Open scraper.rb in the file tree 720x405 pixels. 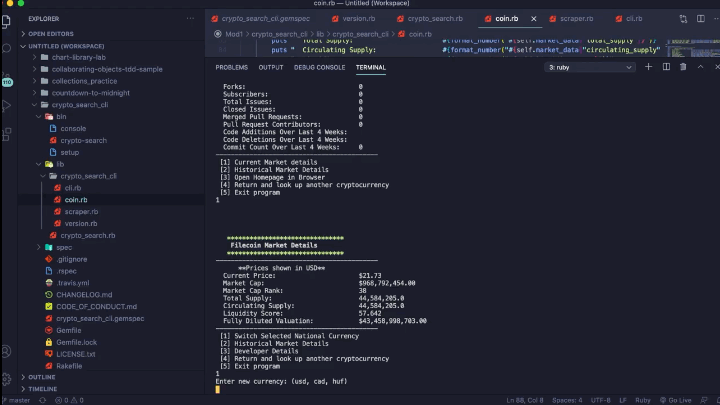pyautogui.click(x=81, y=212)
